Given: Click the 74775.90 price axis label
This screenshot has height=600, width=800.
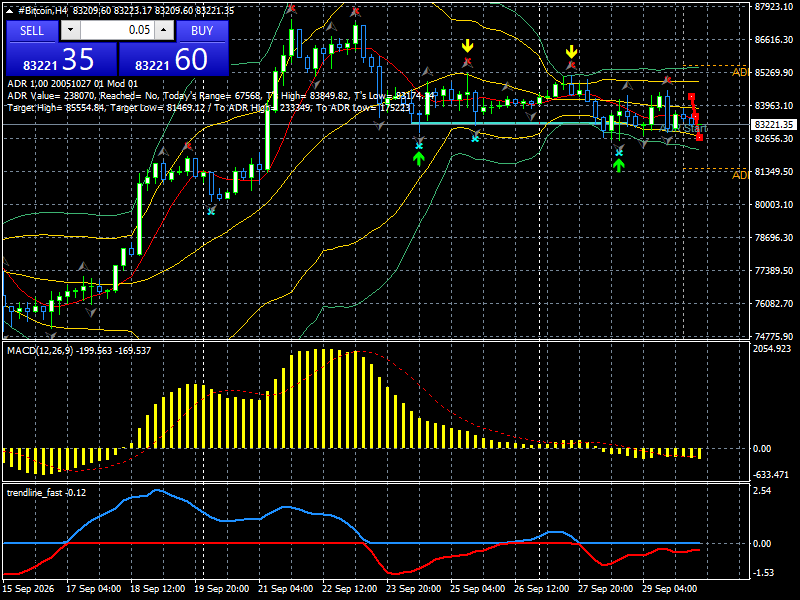Looking at the screenshot, I should [773, 336].
